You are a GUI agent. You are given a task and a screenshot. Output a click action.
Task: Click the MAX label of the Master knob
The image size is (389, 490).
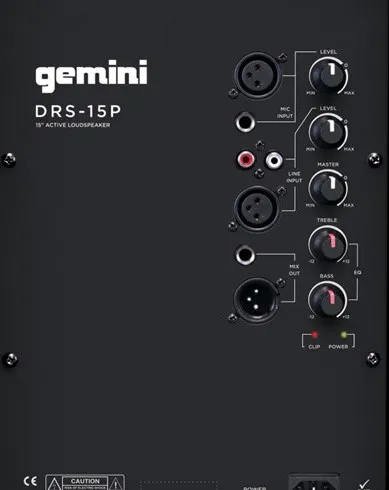click(x=349, y=205)
